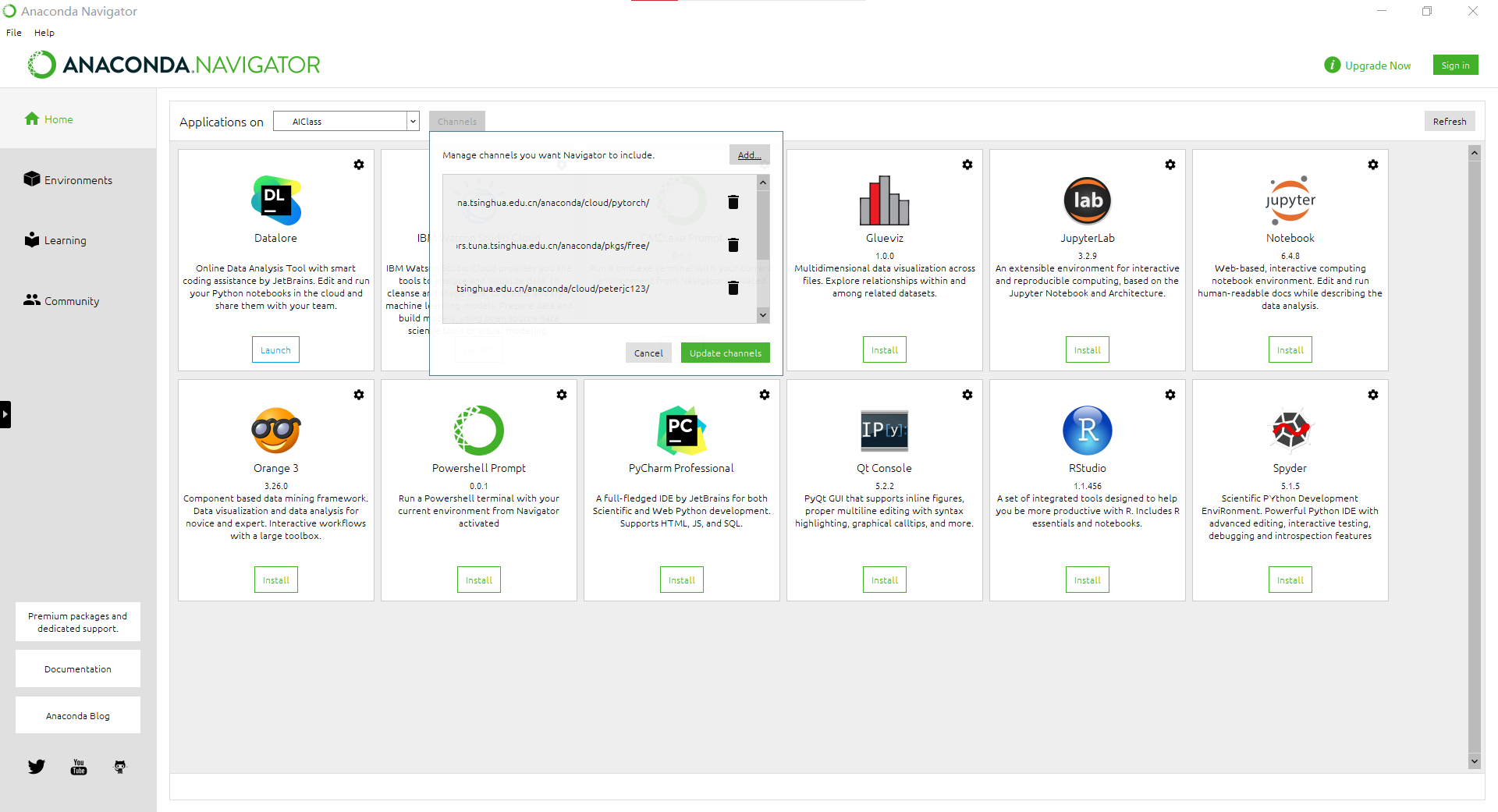Screen dimensions: 1498x812
Task: Install Orange 3
Action: (x=276, y=580)
